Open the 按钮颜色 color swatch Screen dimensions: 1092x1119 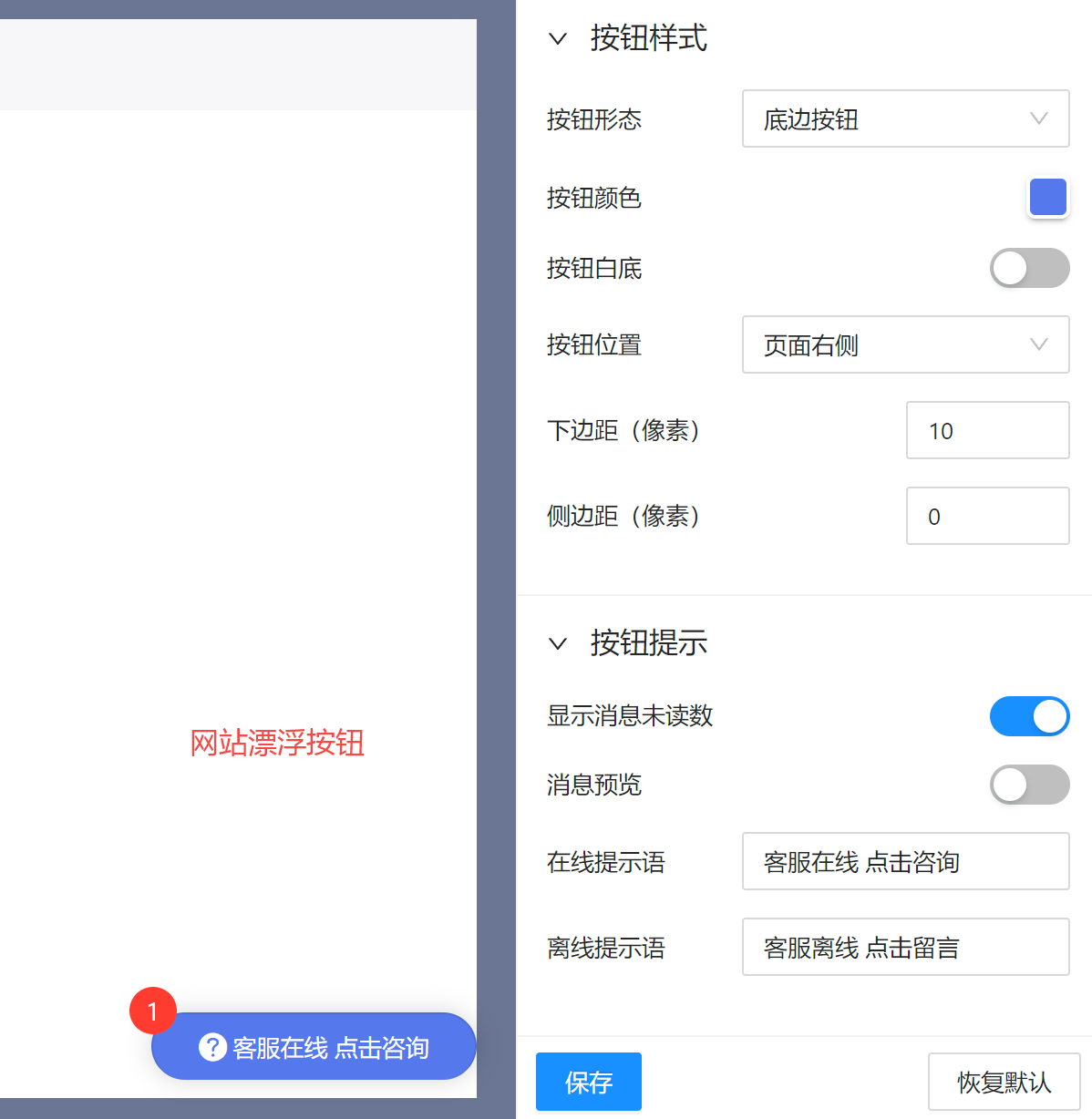point(1047,197)
